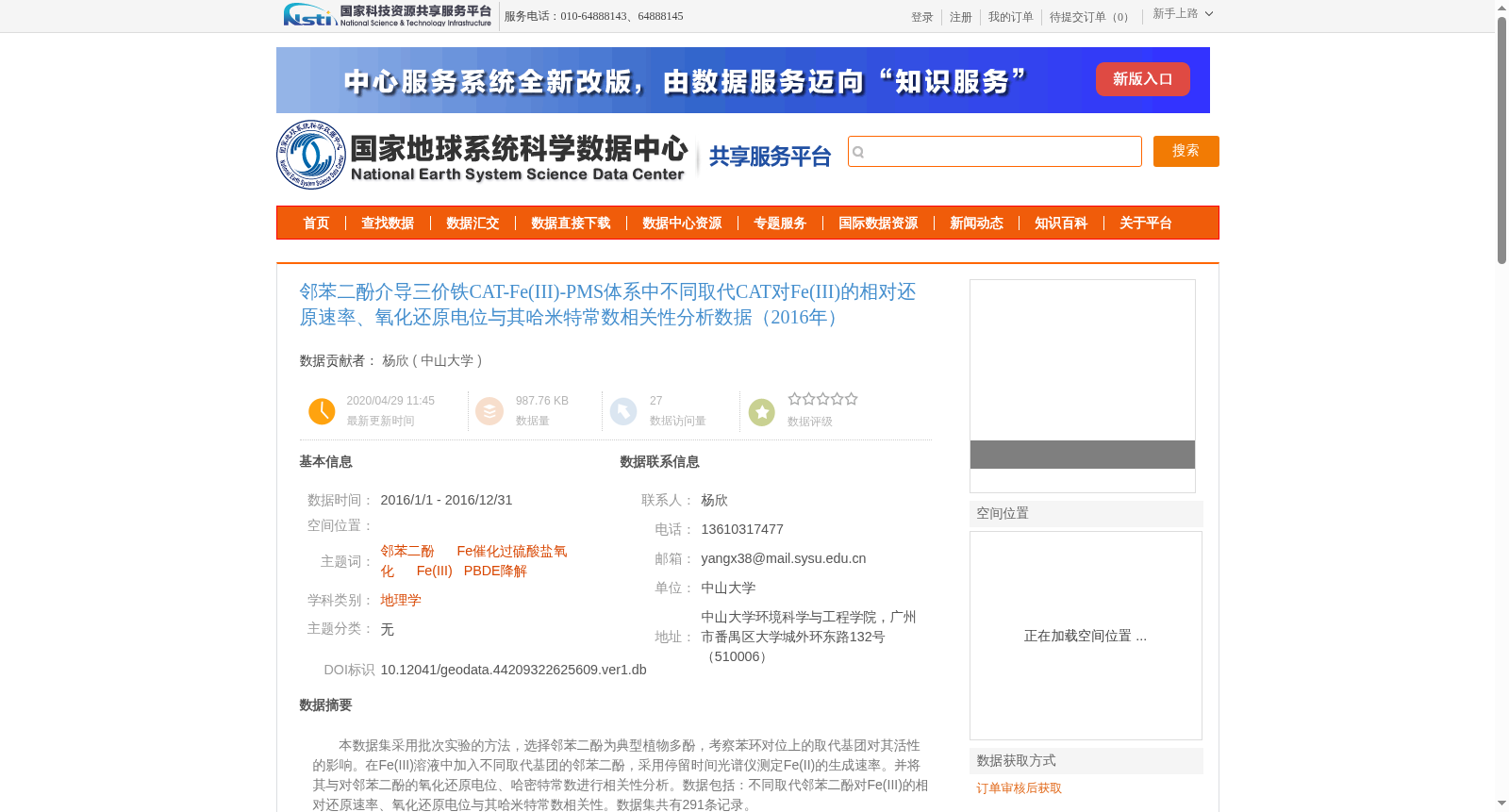The width and height of the screenshot is (1509, 812).
Task: Open the 查找数据 menu item
Action: (x=388, y=224)
